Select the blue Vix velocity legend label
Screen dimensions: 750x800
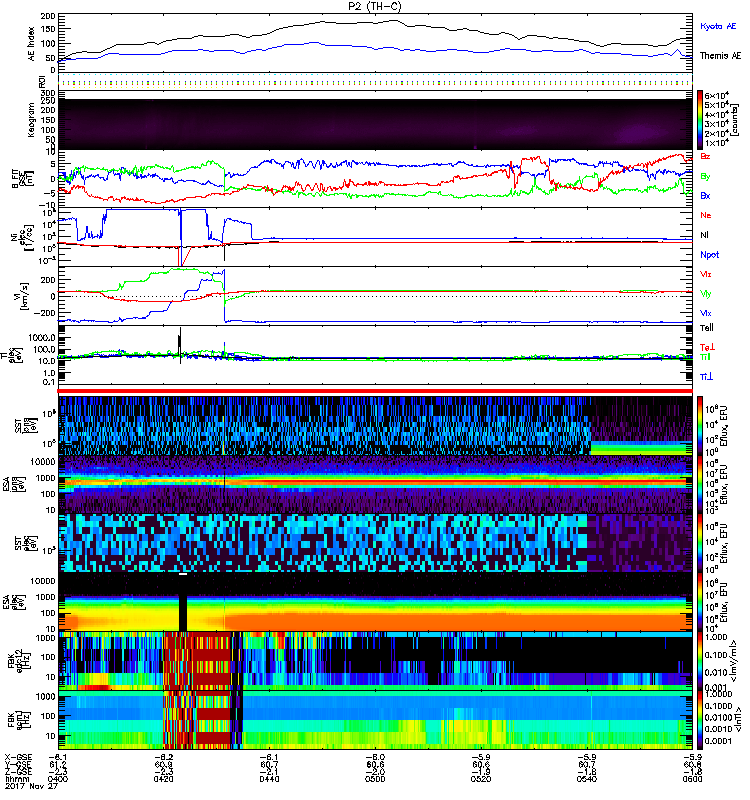(706, 312)
